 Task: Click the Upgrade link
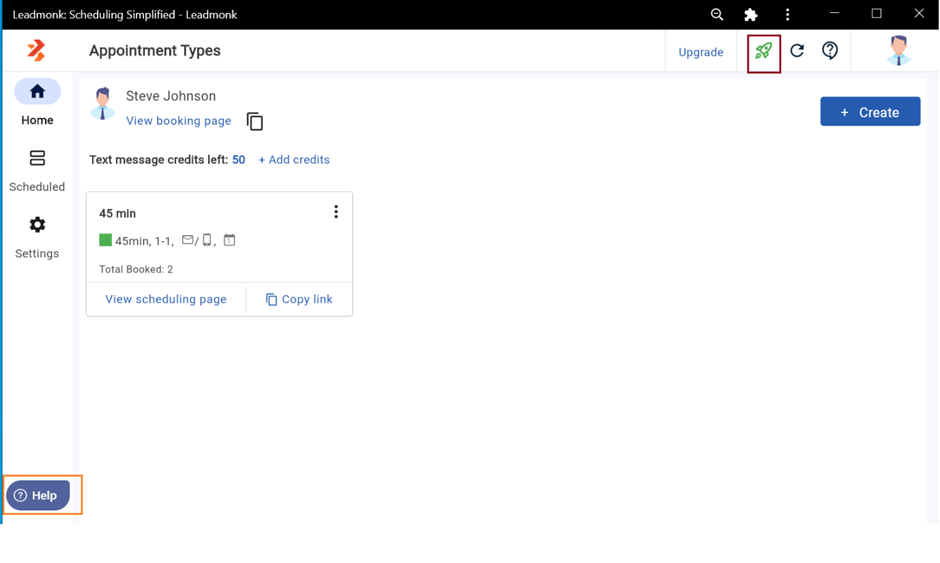[701, 52]
